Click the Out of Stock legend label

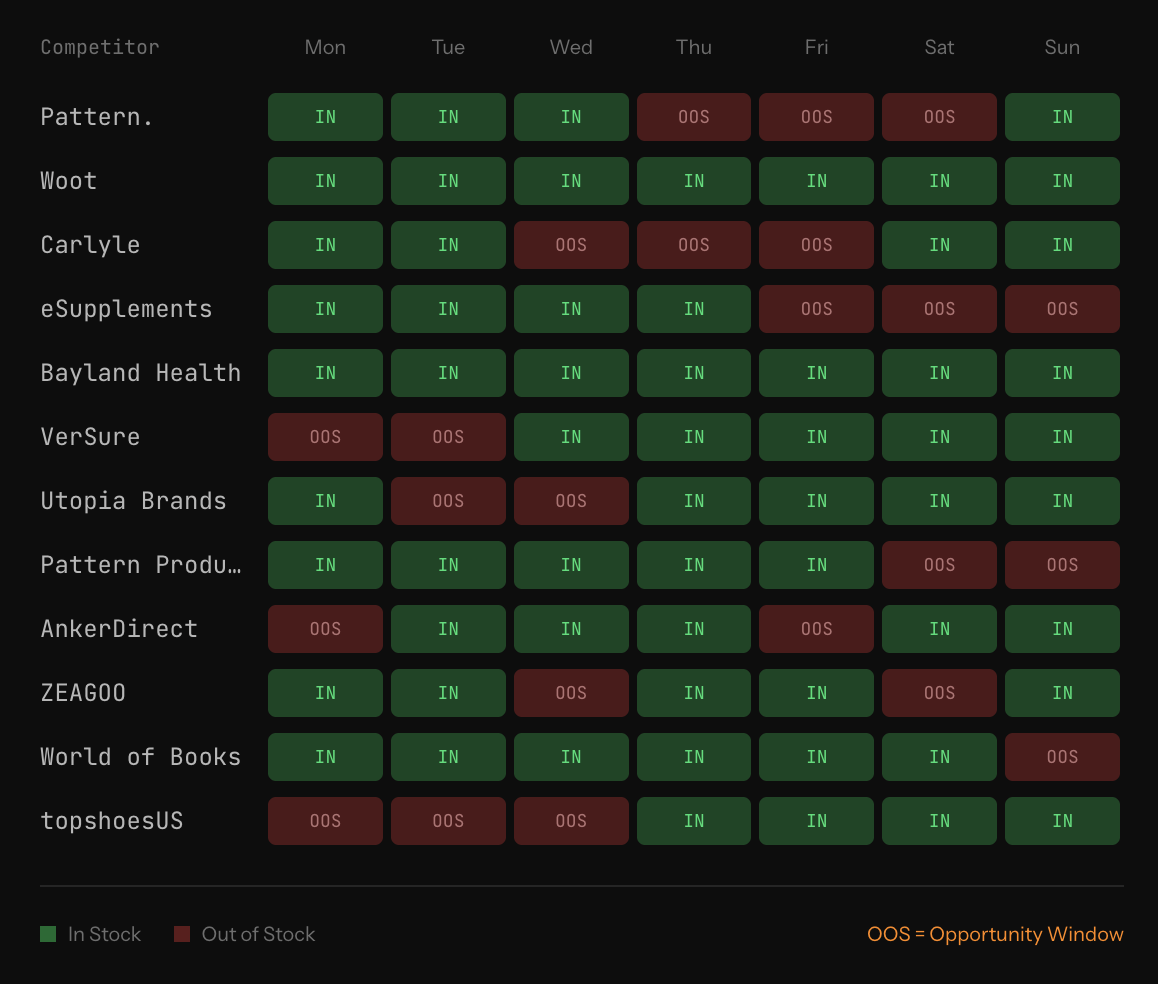258,934
